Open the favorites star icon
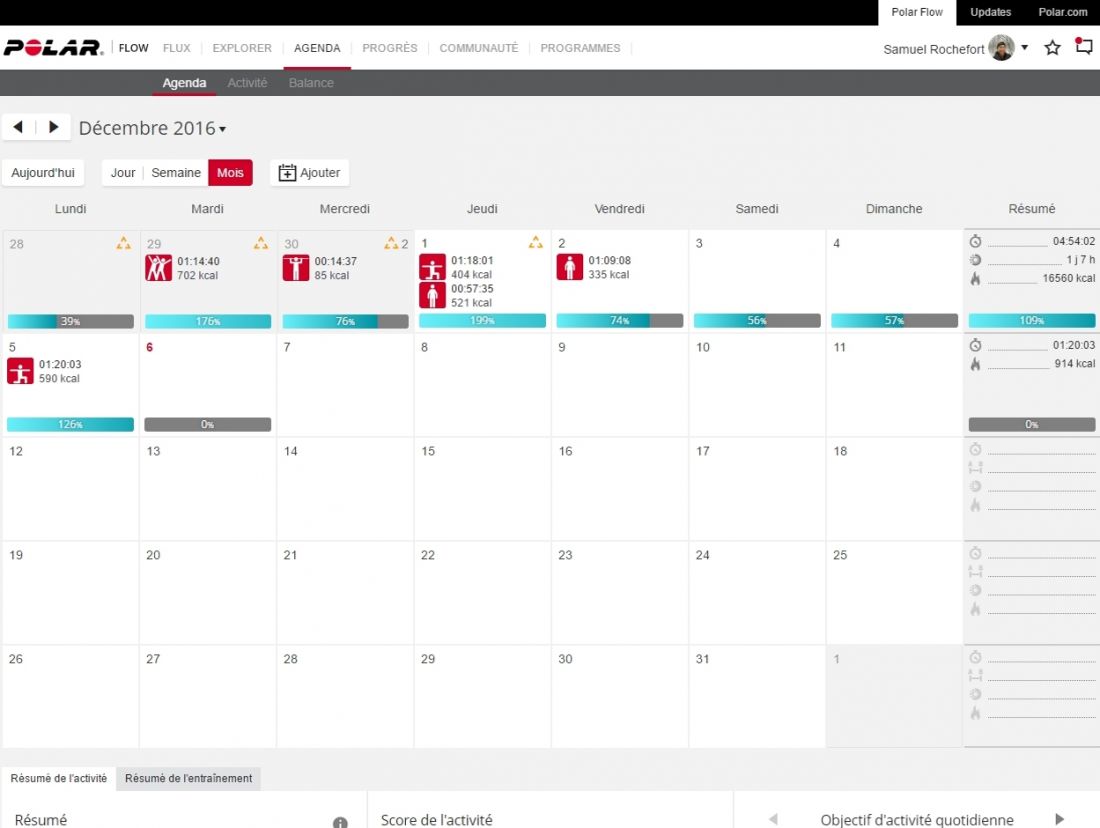Image resolution: width=1100 pixels, height=828 pixels. coord(1052,48)
